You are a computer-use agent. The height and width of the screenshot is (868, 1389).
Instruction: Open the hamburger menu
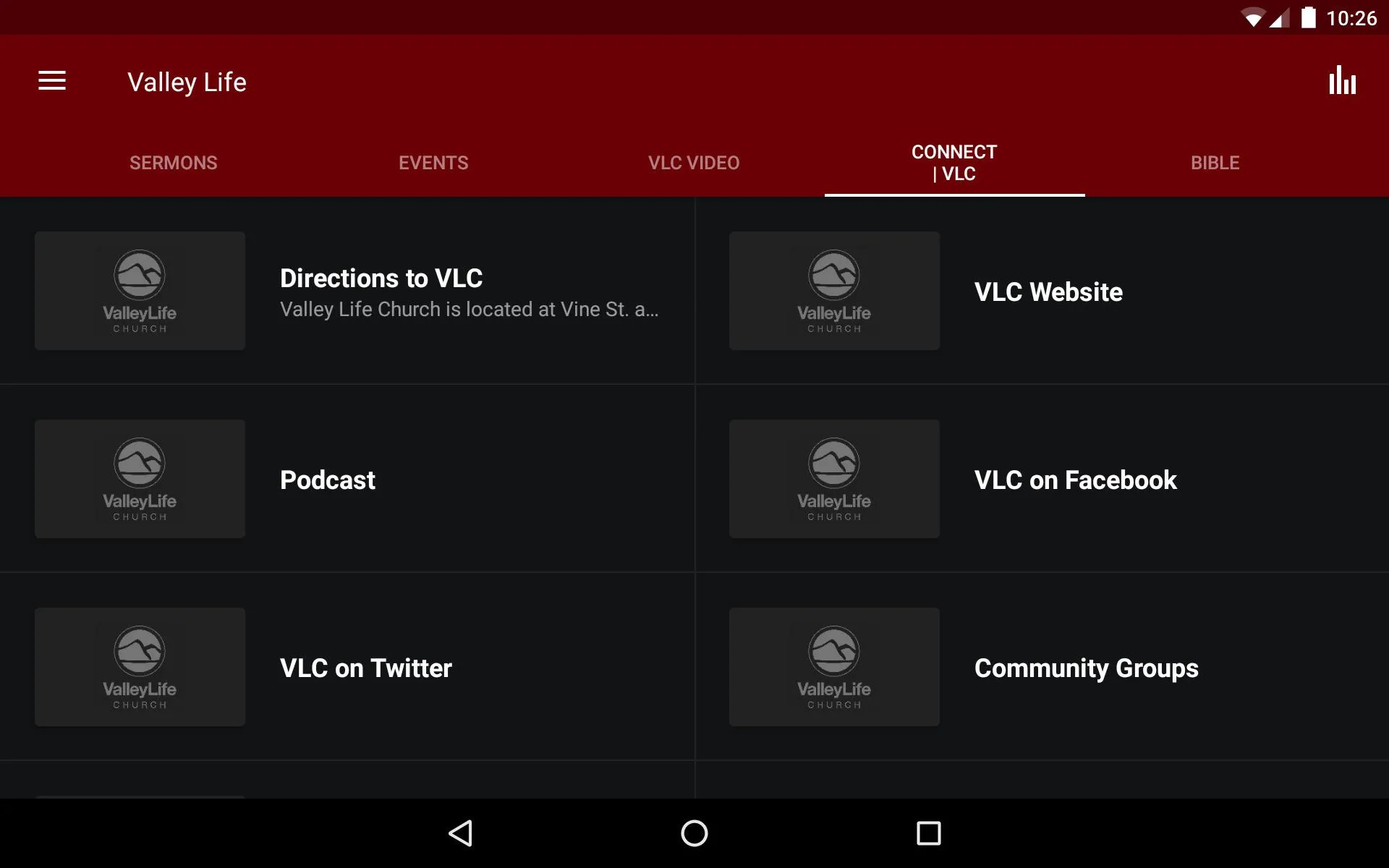pyautogui.click(x=52, y=82)
